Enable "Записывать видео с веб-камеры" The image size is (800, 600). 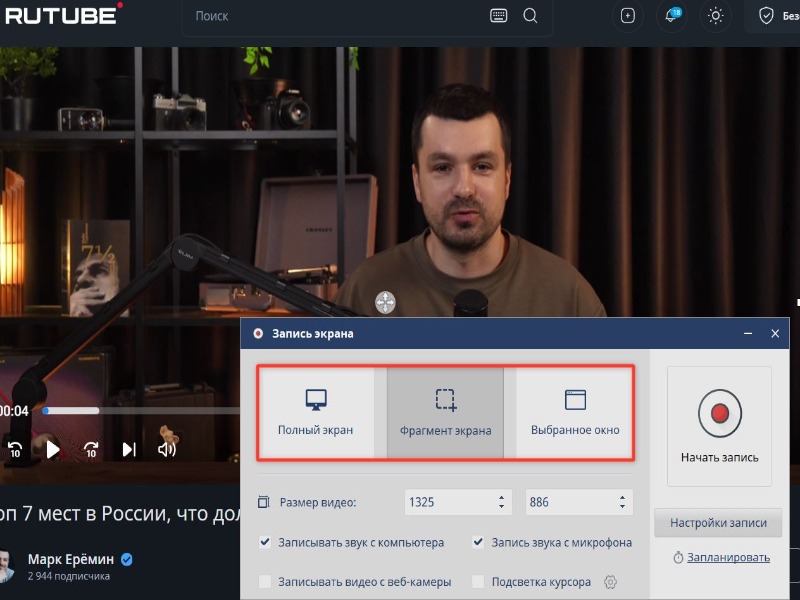point(265,582)
